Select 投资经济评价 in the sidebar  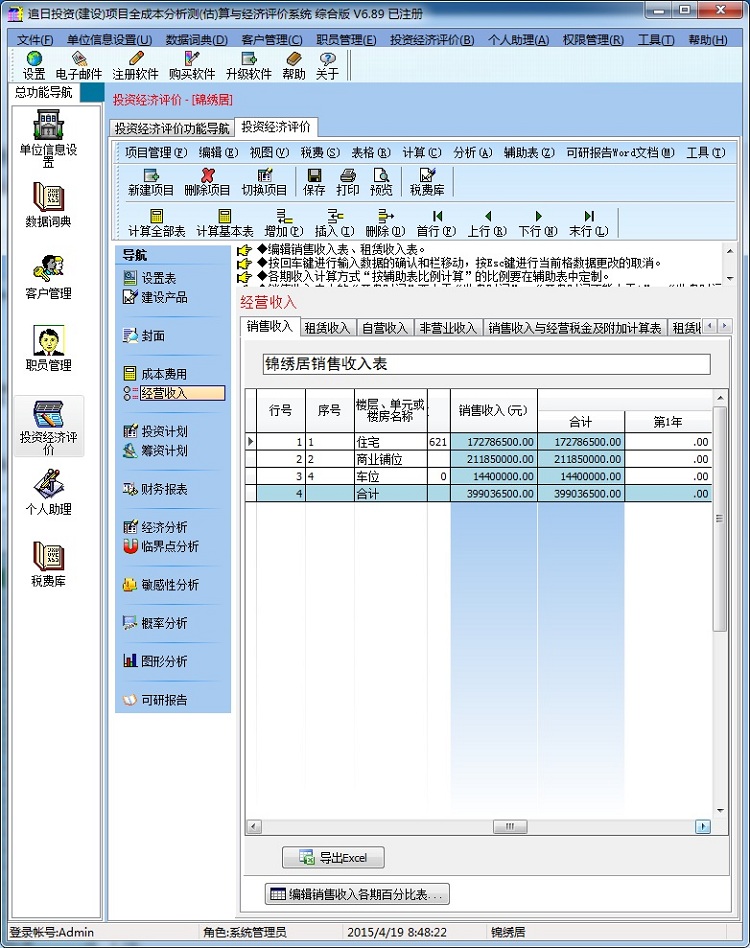click(x=48, y=426)
